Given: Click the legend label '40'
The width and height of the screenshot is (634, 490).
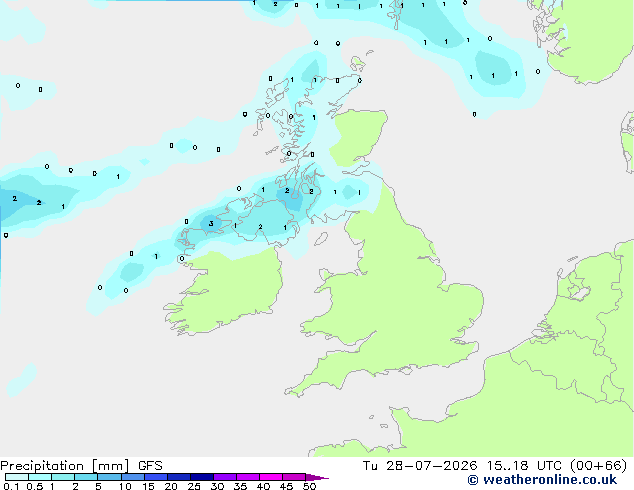Looking at the screenshot, I should point(263,486).
